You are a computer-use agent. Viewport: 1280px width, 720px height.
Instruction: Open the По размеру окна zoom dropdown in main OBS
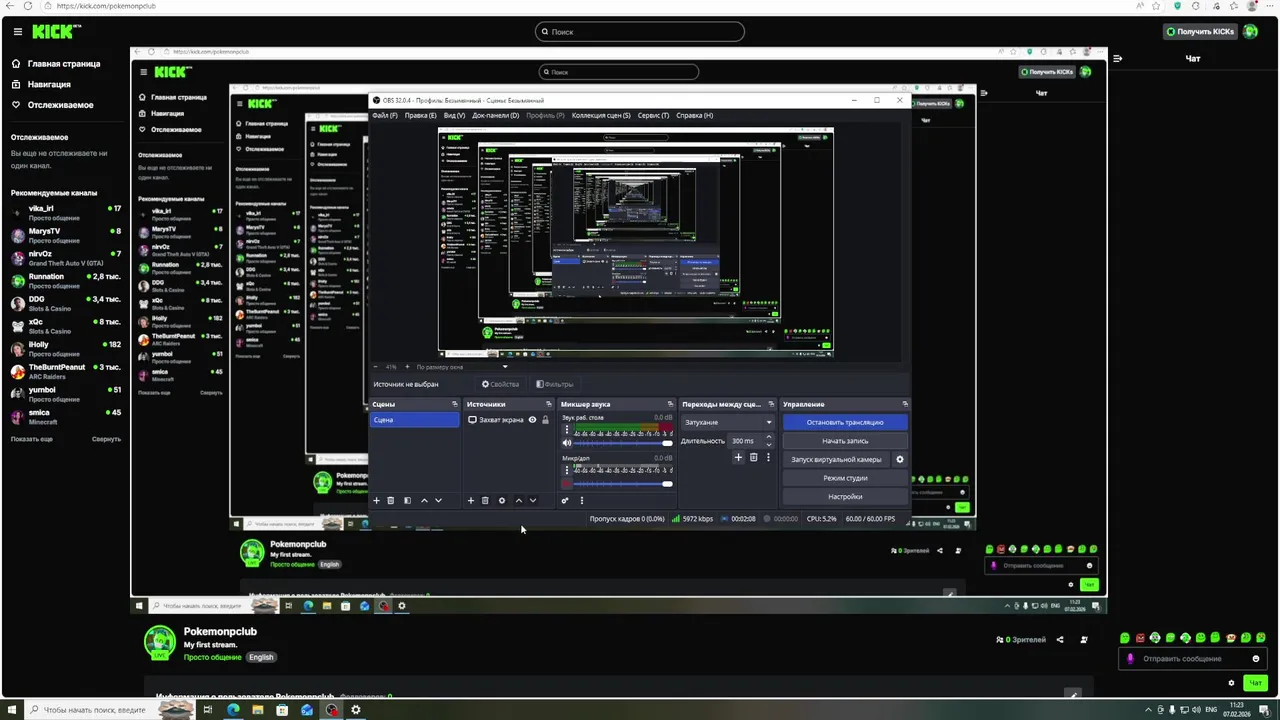click(x=461, y=367)
